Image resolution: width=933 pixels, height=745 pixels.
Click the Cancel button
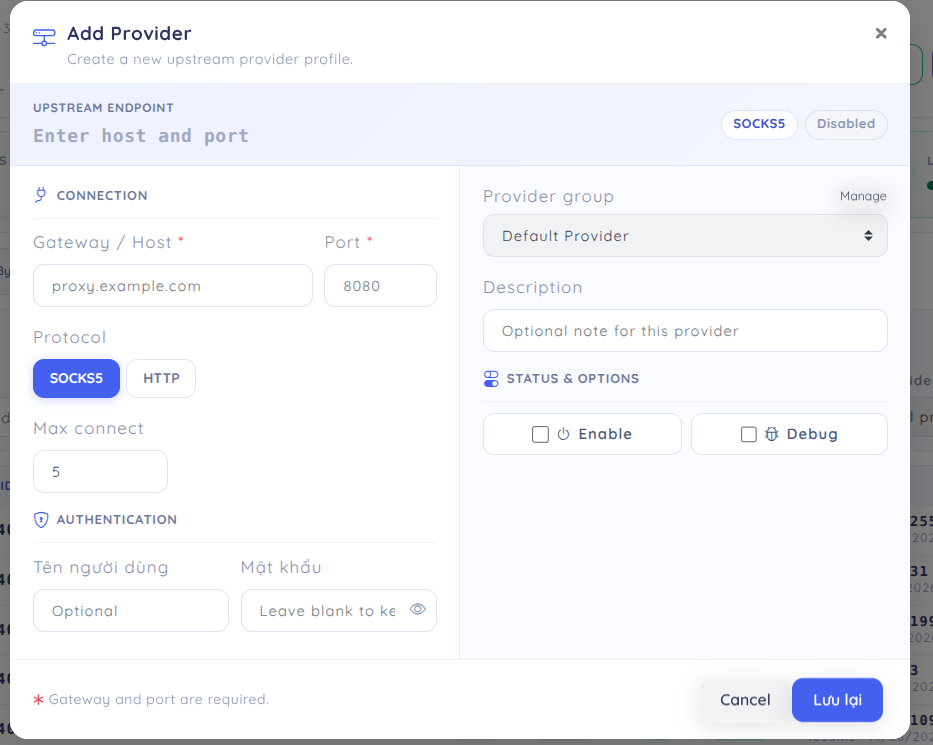pos(745,700)
